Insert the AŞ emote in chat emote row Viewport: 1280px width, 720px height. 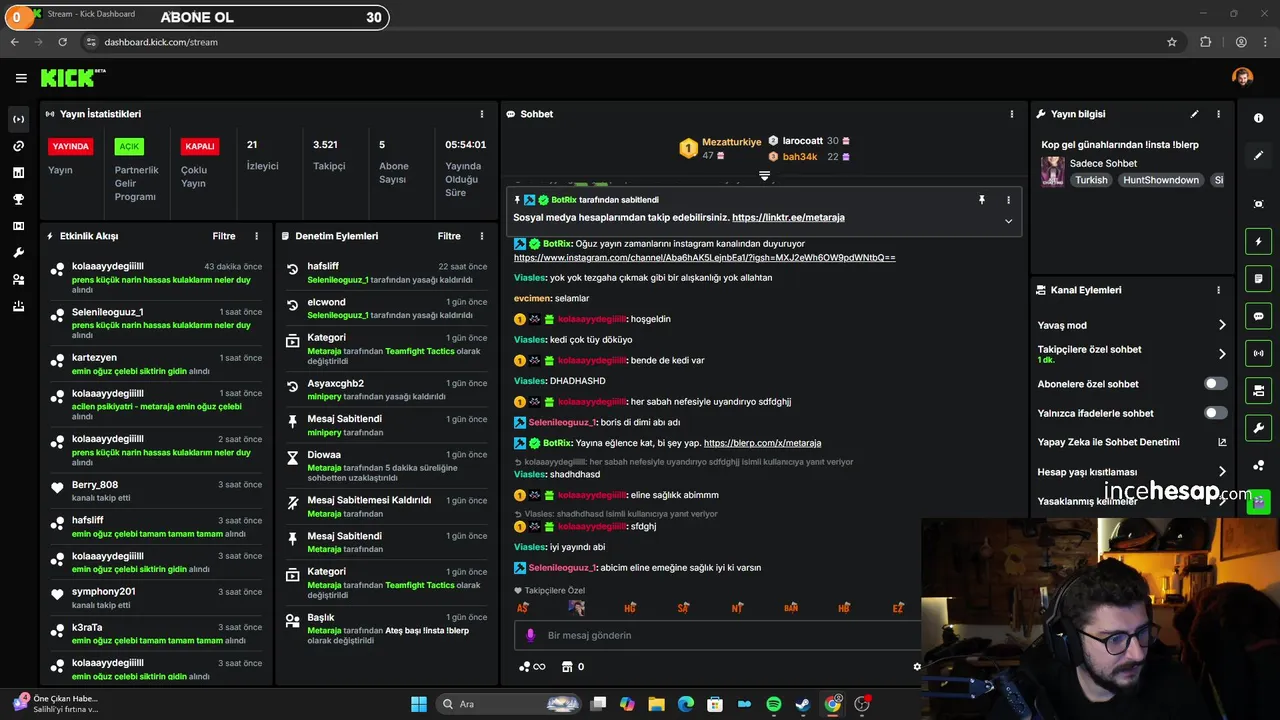click(522, 607)
